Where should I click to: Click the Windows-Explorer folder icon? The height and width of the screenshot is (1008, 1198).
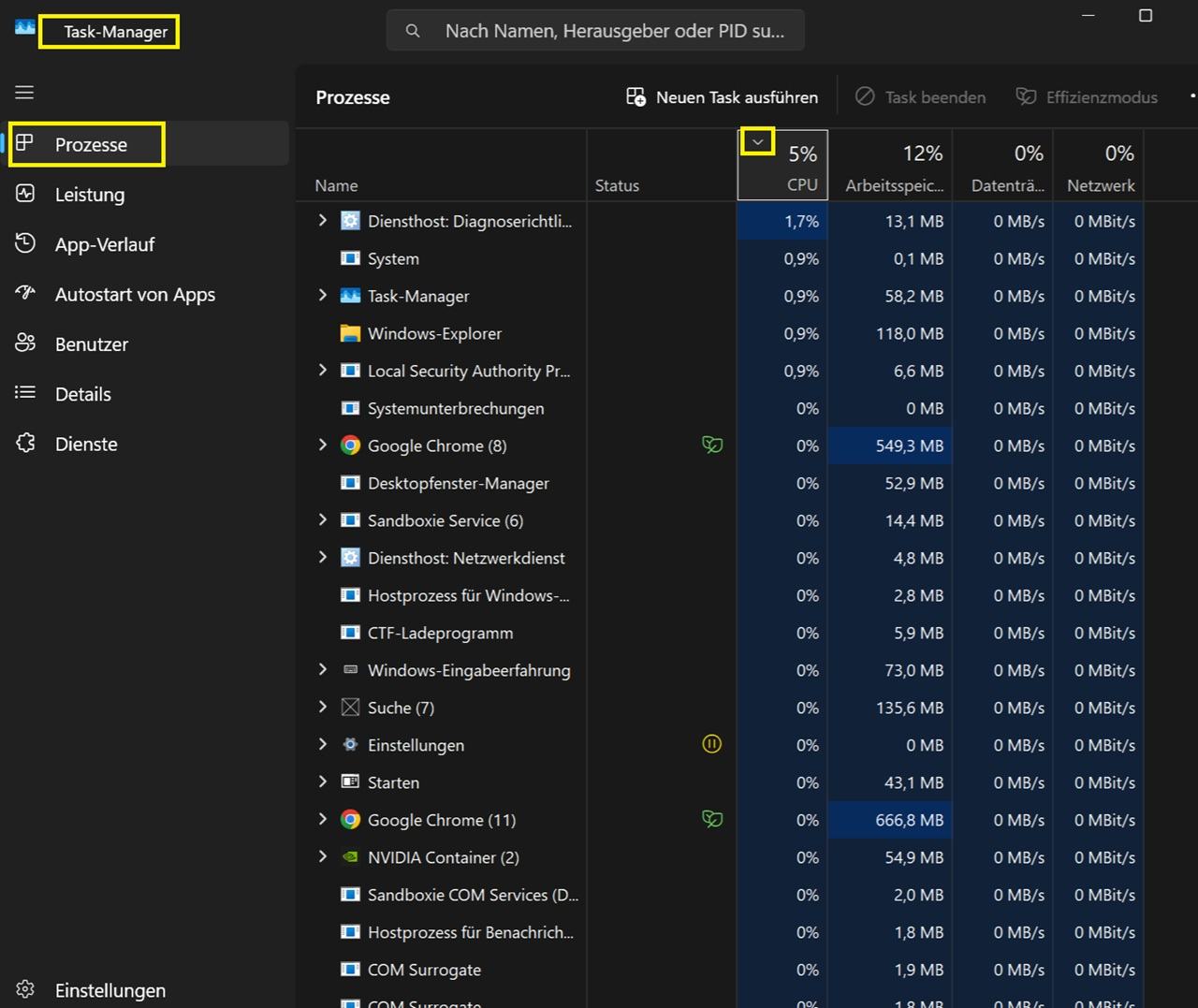[x=350, y=333]
